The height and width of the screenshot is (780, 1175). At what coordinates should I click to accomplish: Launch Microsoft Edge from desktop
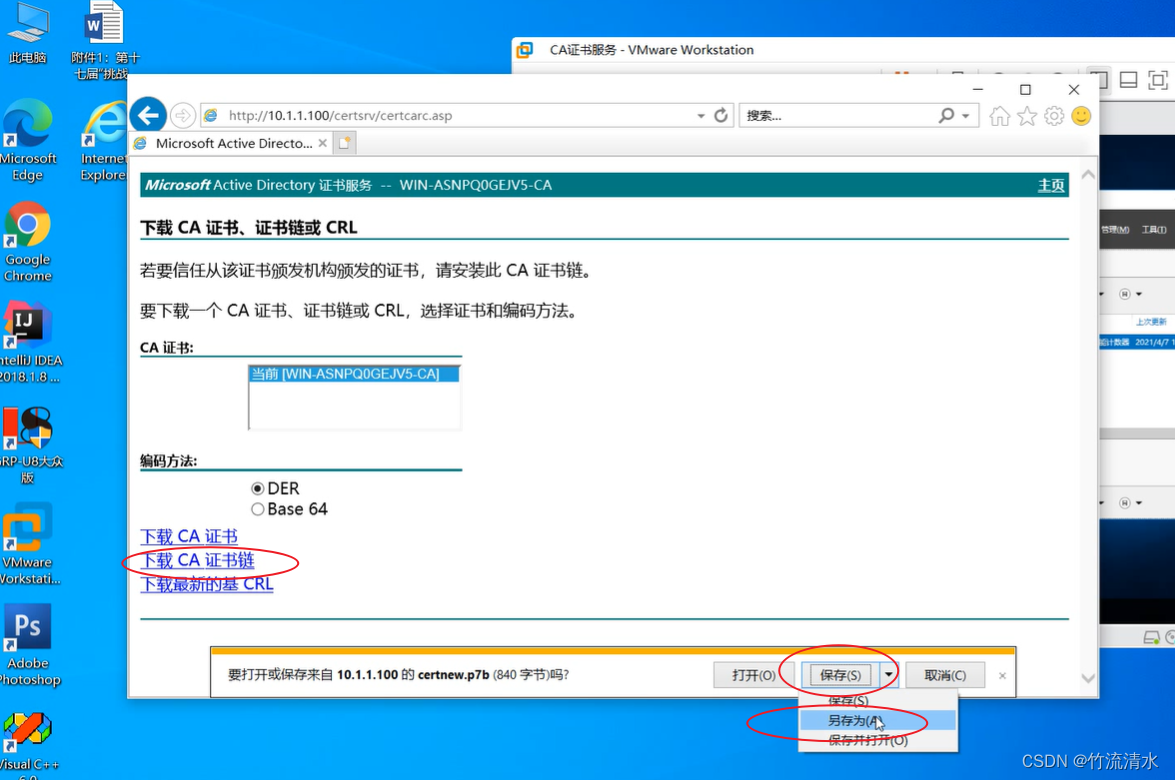[28, 140]
